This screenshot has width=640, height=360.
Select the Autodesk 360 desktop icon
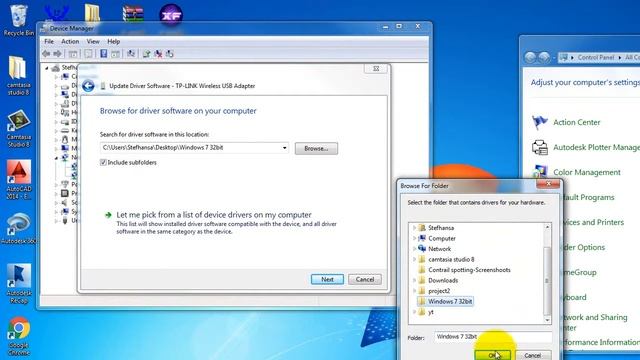[18, 229]
